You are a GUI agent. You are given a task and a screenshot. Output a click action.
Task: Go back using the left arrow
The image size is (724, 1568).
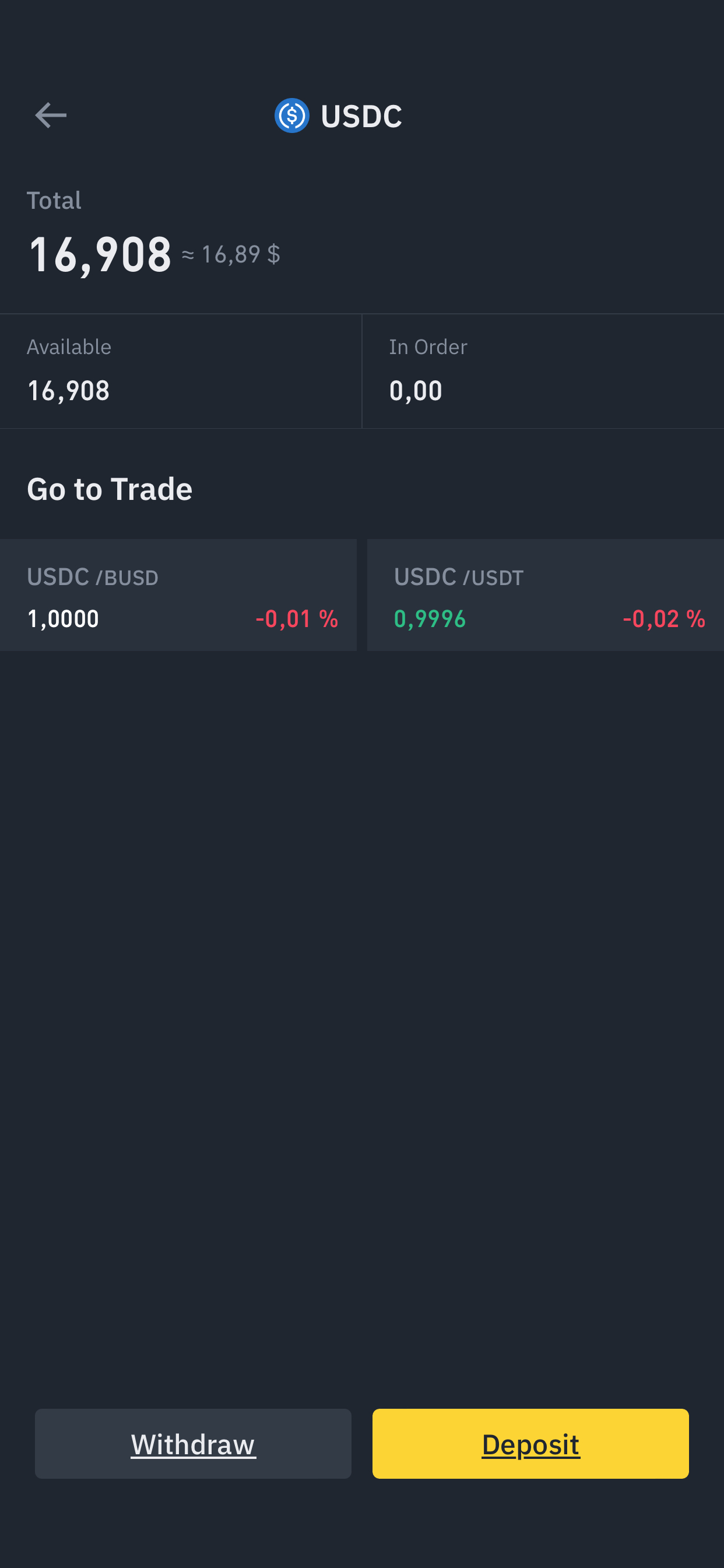tap(51, 115)
